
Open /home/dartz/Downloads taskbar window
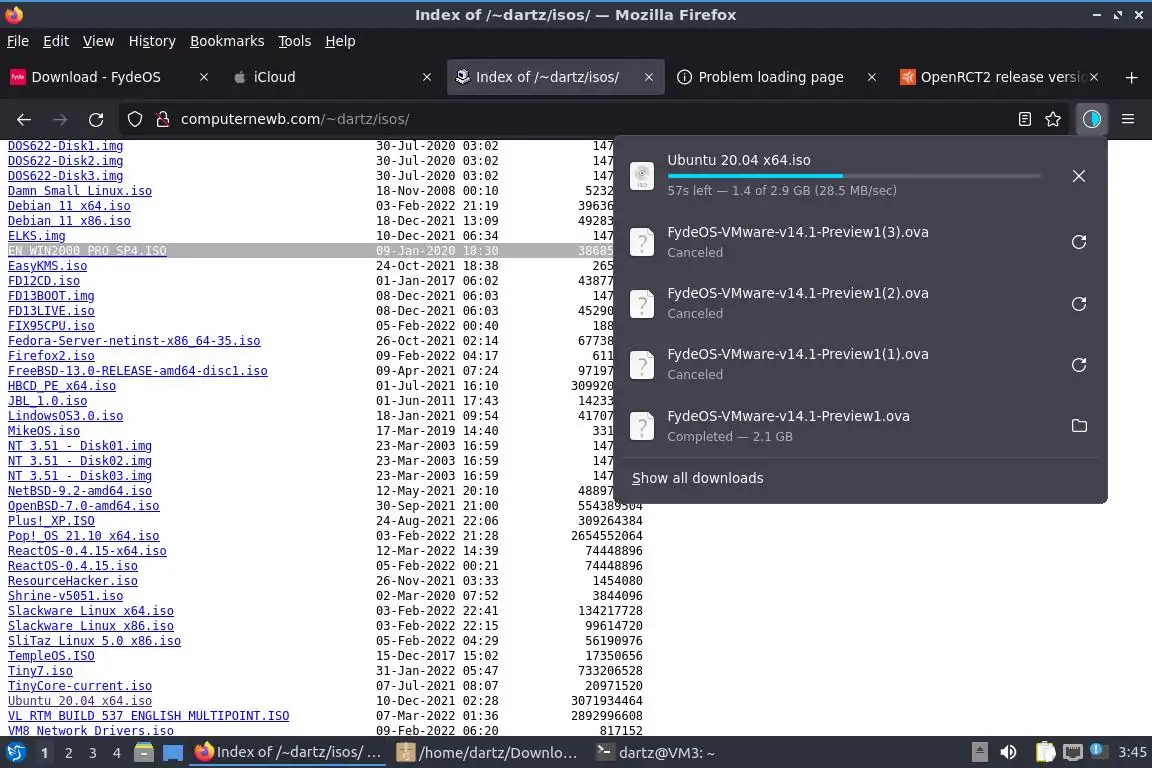pos(487,753)
